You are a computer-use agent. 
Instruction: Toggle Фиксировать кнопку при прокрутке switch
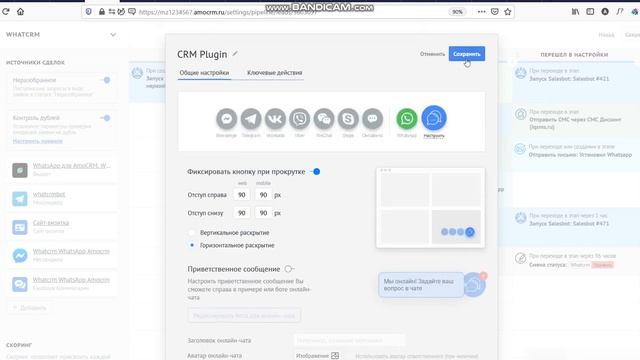(x=315, y=172)
